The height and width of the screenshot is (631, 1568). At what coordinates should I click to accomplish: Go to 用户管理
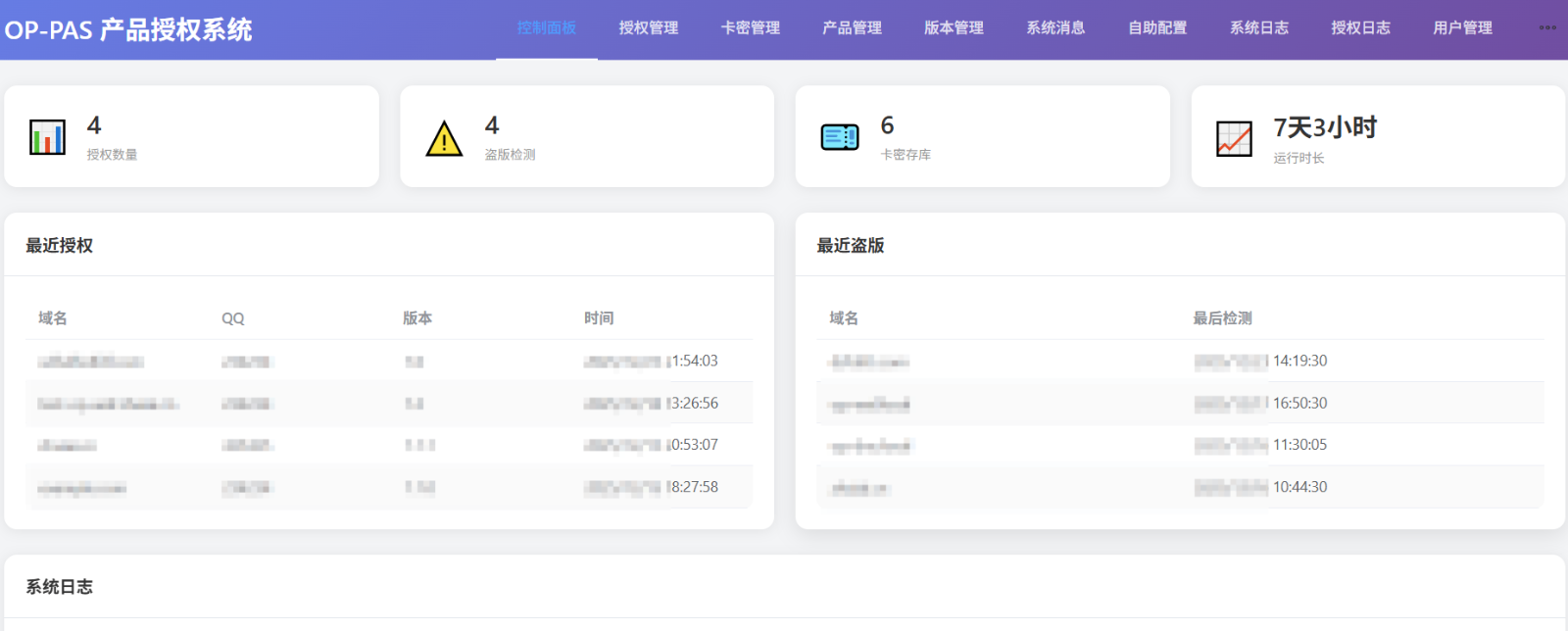(1463, 28)
